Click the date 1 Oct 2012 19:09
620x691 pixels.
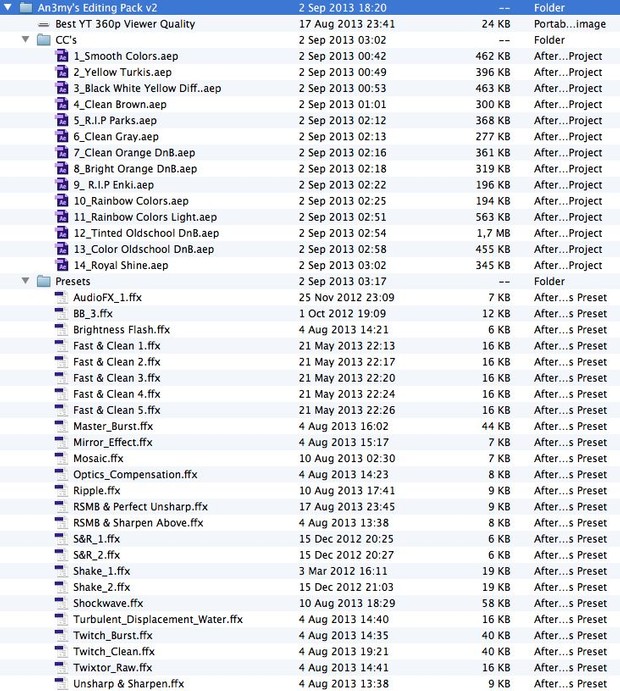tap(342, 314)
